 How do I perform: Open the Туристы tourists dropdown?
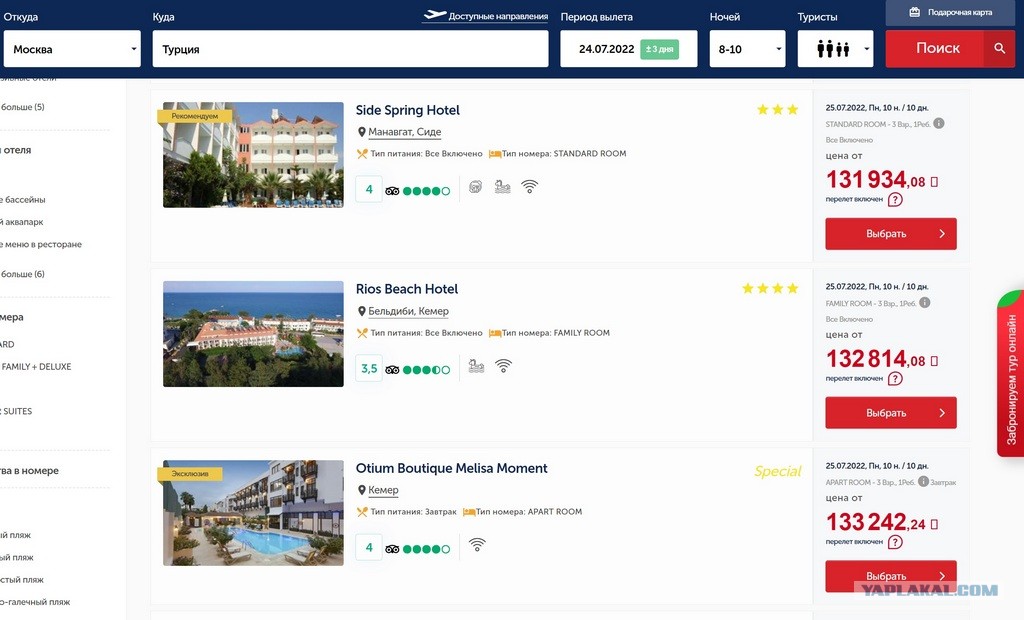[x=835, y=48]
